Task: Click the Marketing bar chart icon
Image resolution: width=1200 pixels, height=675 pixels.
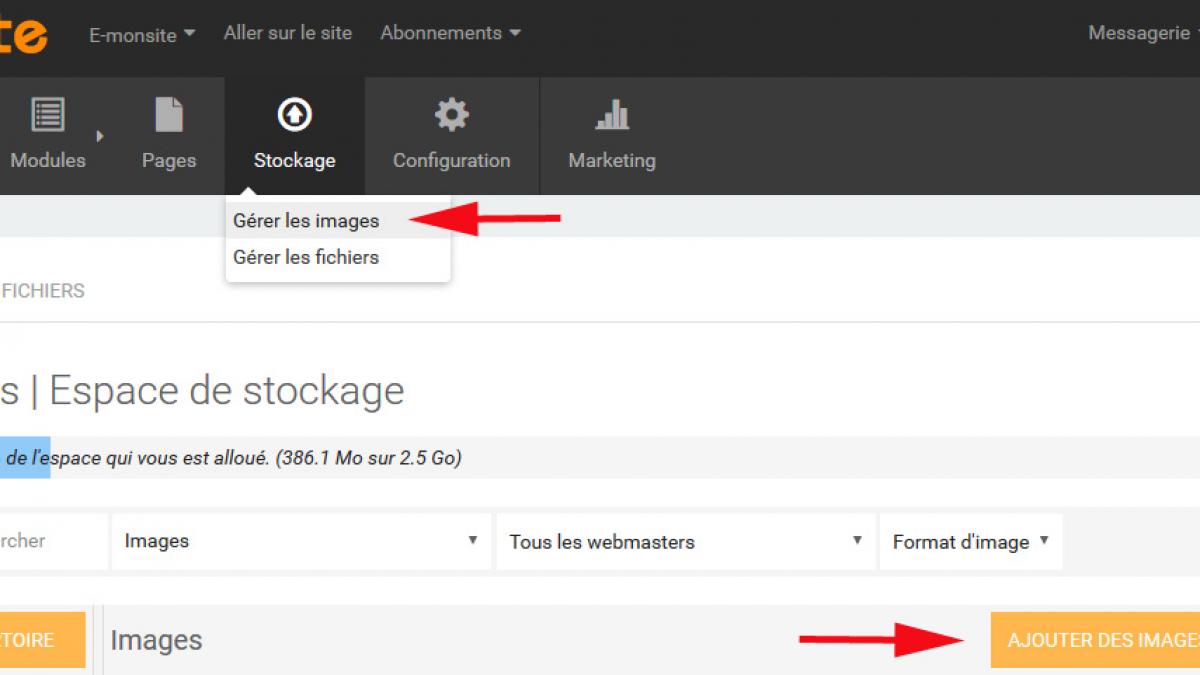Action: click(611, 115)
